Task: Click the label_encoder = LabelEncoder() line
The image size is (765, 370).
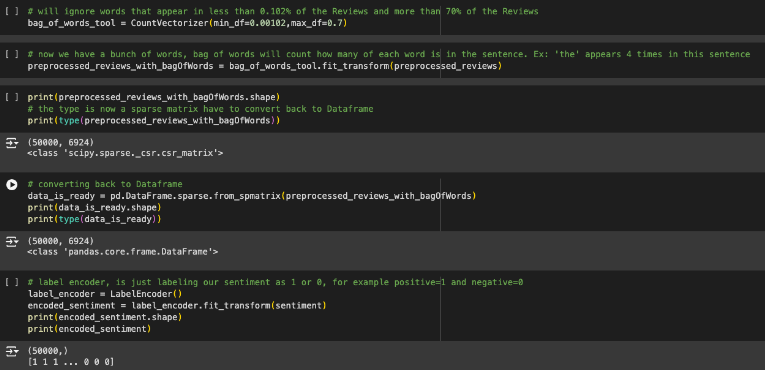Action: [104, 294]
